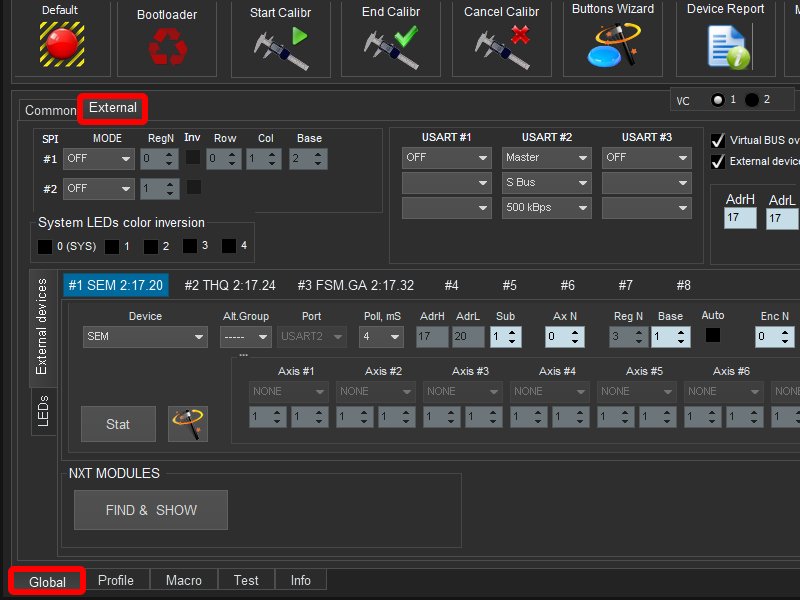Cancel calibration using Cancel Calibr icon

tap(501, 45)
